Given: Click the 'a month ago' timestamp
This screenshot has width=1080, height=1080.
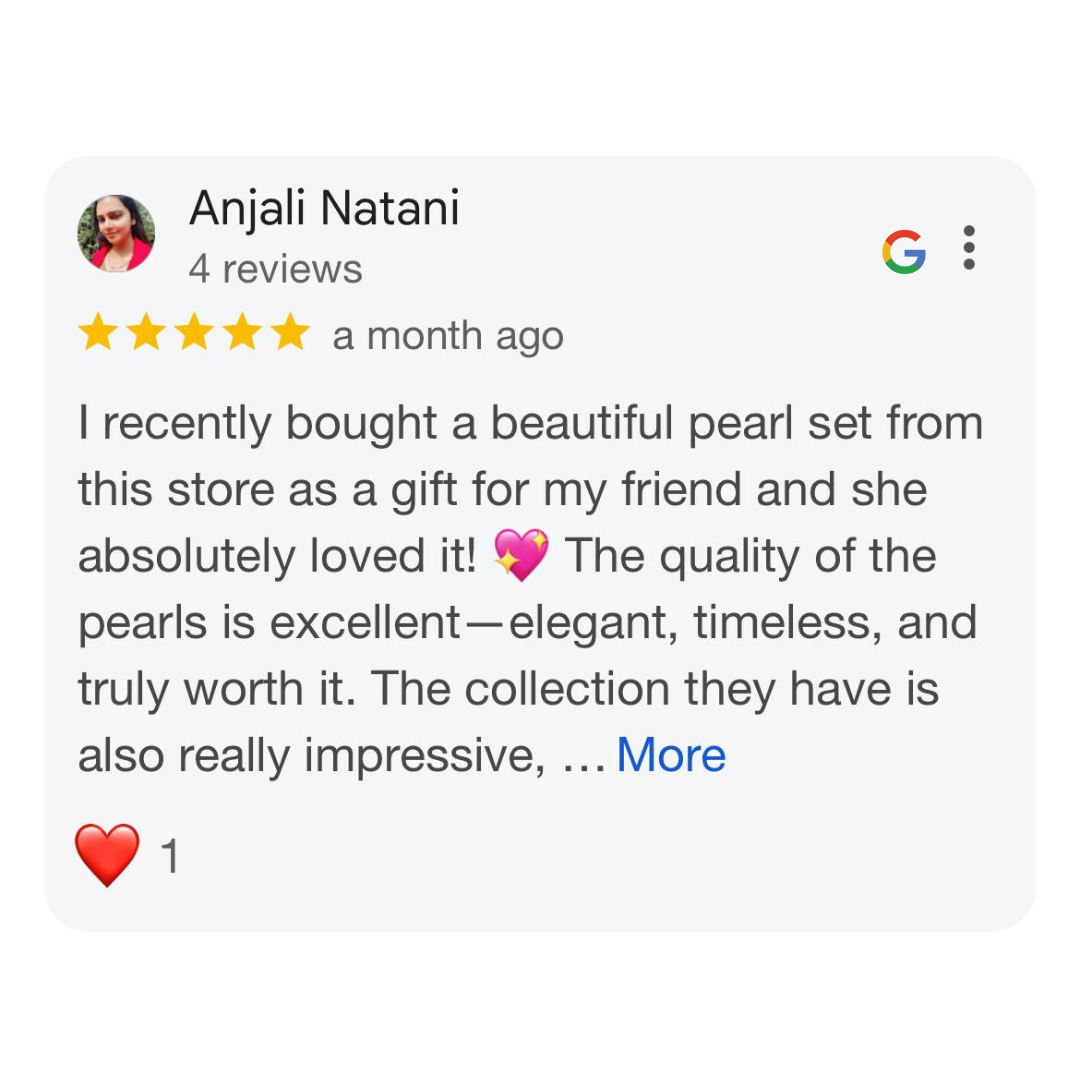Looking at the screenshot, I should [x=448, y=337].
